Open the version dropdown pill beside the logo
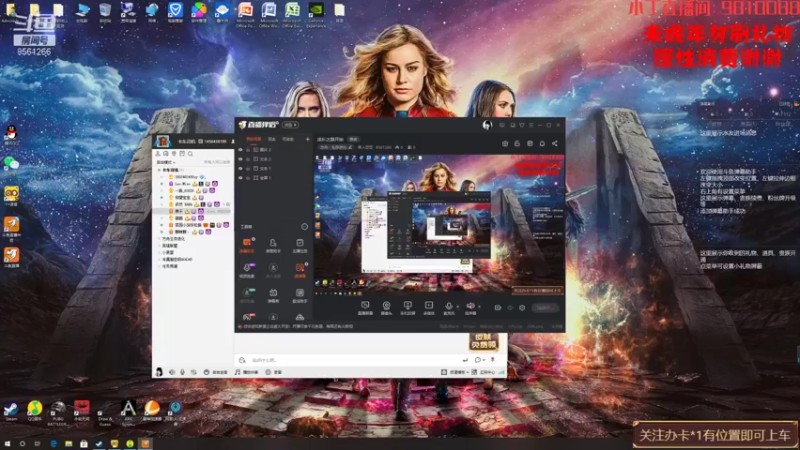800x450 pixels. pyautogui.click(x=291, y=125)
